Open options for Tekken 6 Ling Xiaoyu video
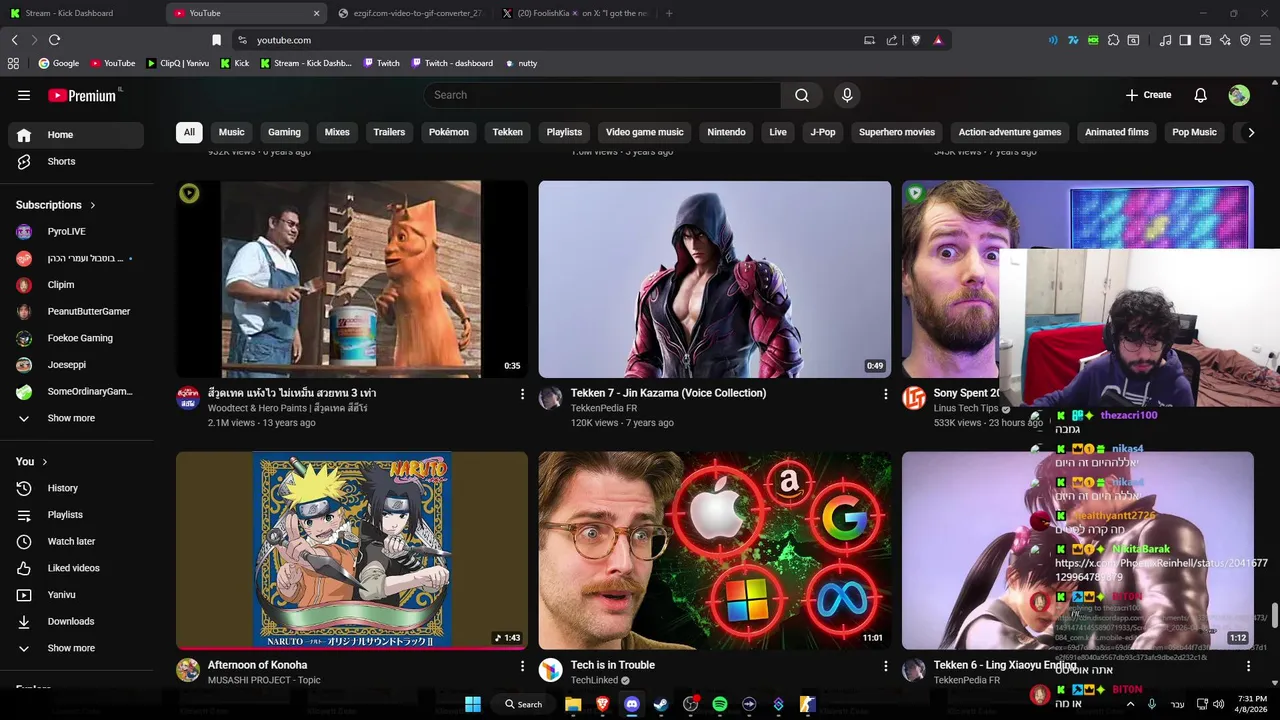Viewport: 1280px width, 720px height. point(1248,666)
